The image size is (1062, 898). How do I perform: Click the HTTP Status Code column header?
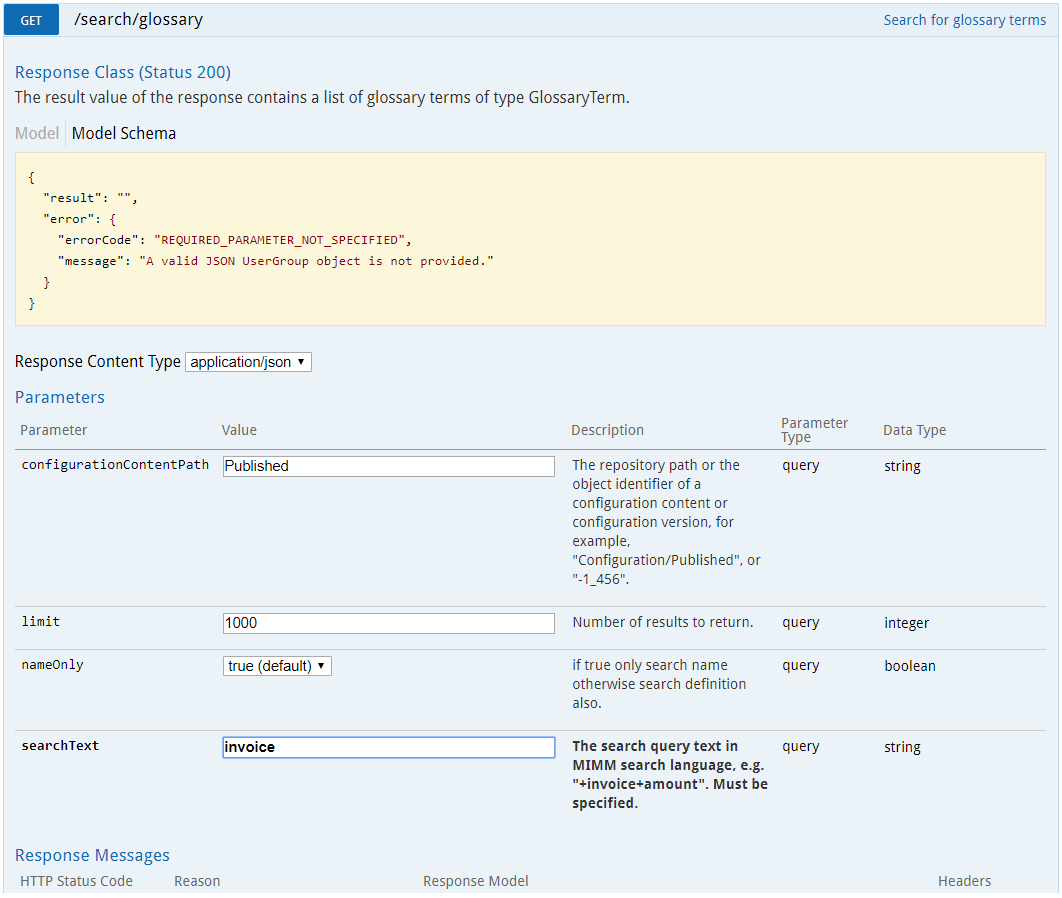76,881
